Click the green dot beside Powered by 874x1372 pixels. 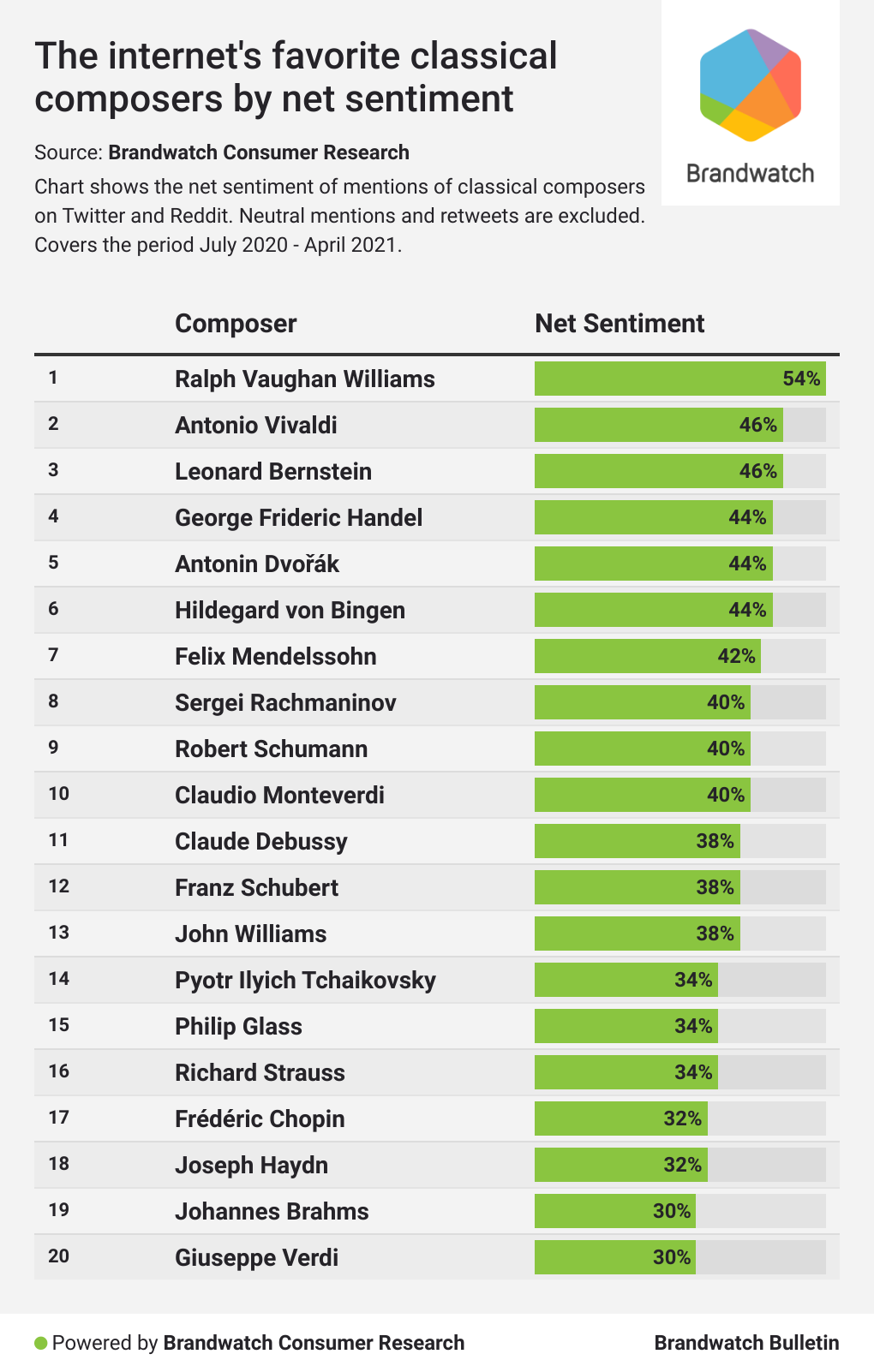(x=40, y=1342)
